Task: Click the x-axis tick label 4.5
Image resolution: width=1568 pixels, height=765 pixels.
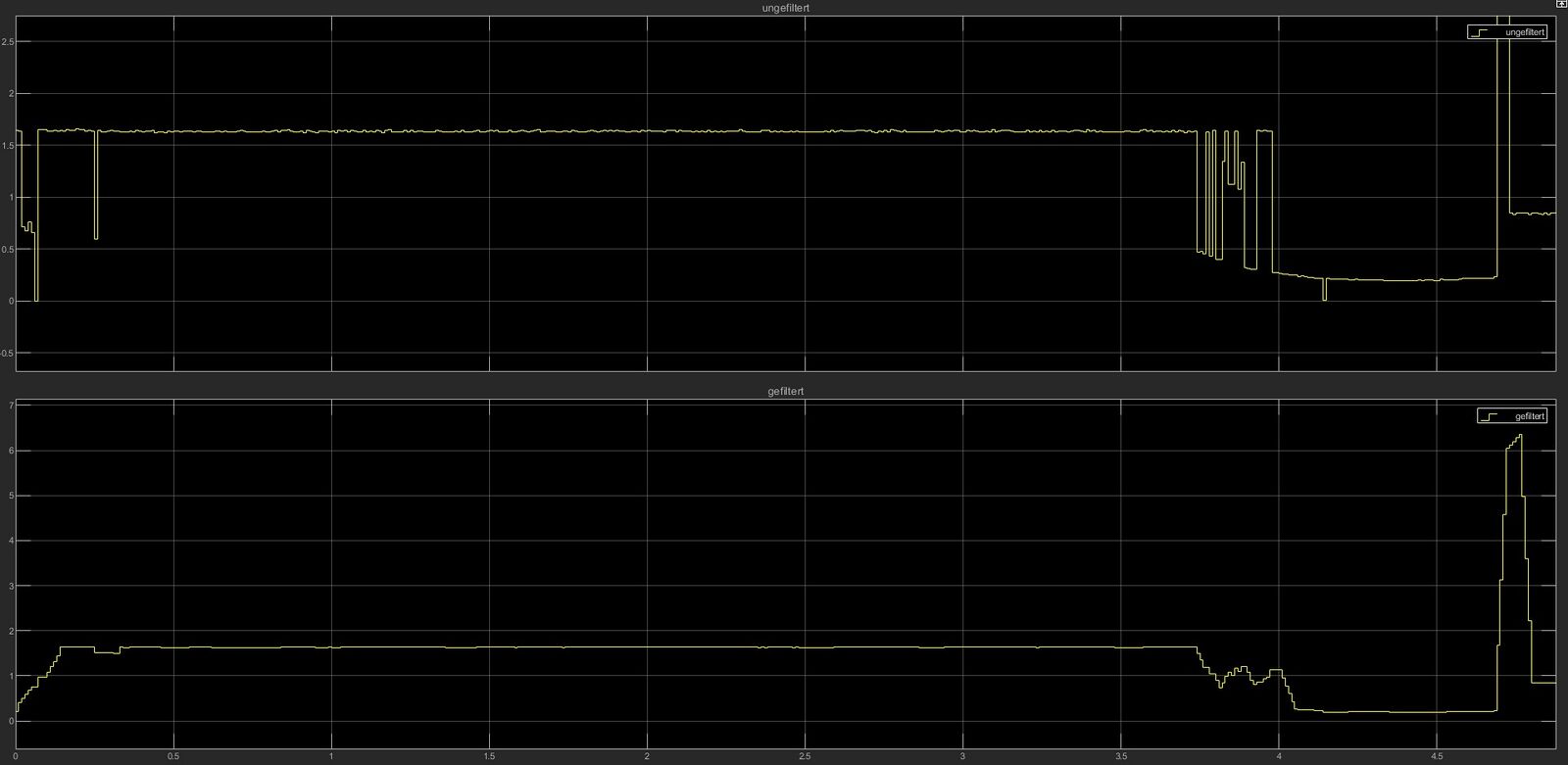Action: click(1436, 757)
